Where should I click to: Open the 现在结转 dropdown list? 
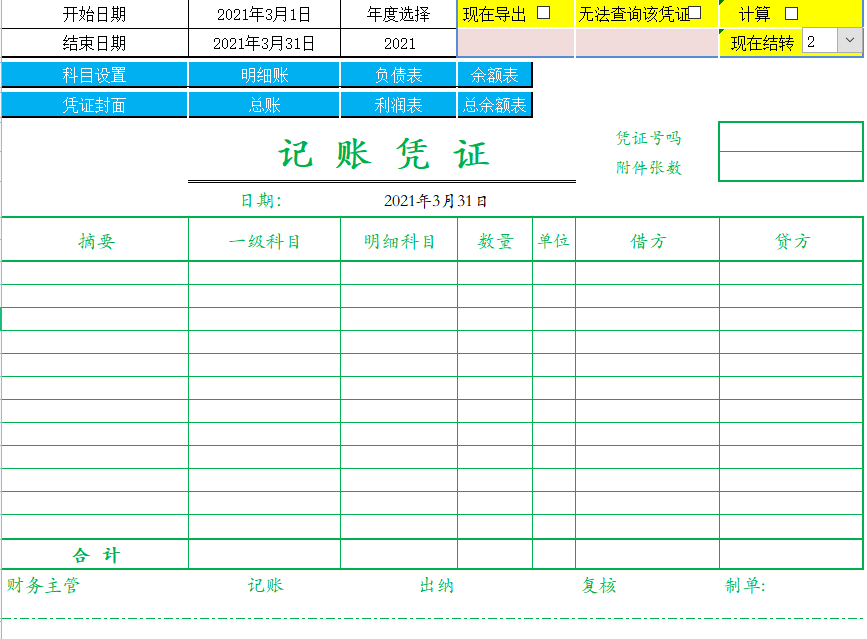[x=852, y=42]
